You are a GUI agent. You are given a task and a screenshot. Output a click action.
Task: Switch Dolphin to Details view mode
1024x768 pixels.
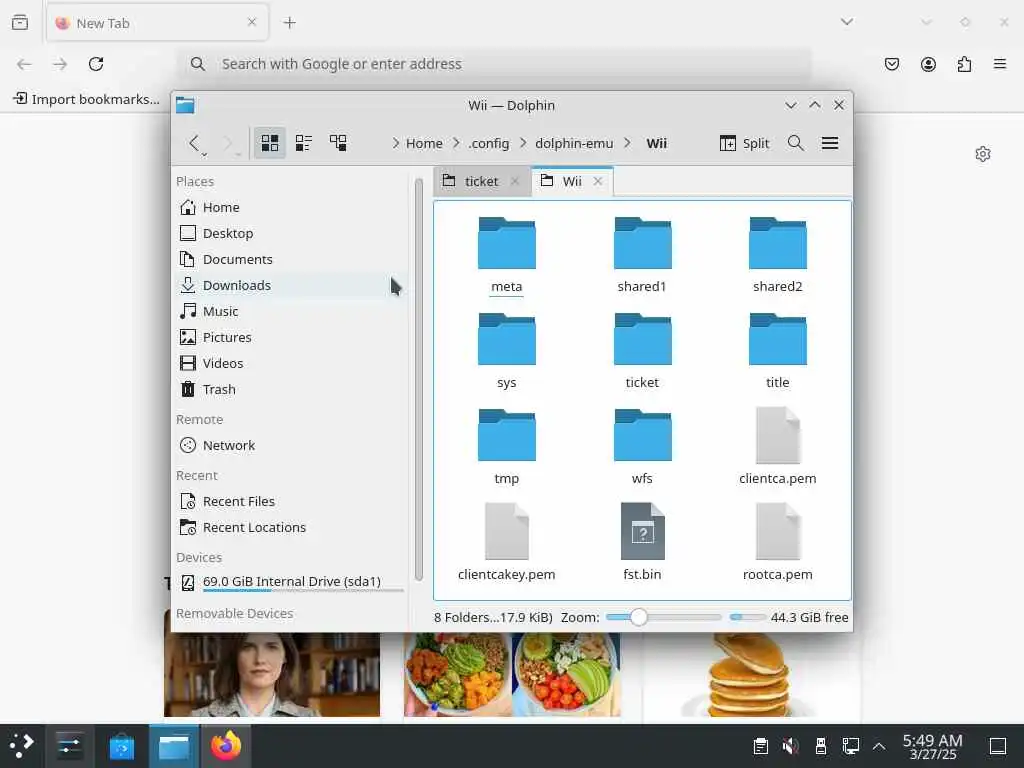338,142
